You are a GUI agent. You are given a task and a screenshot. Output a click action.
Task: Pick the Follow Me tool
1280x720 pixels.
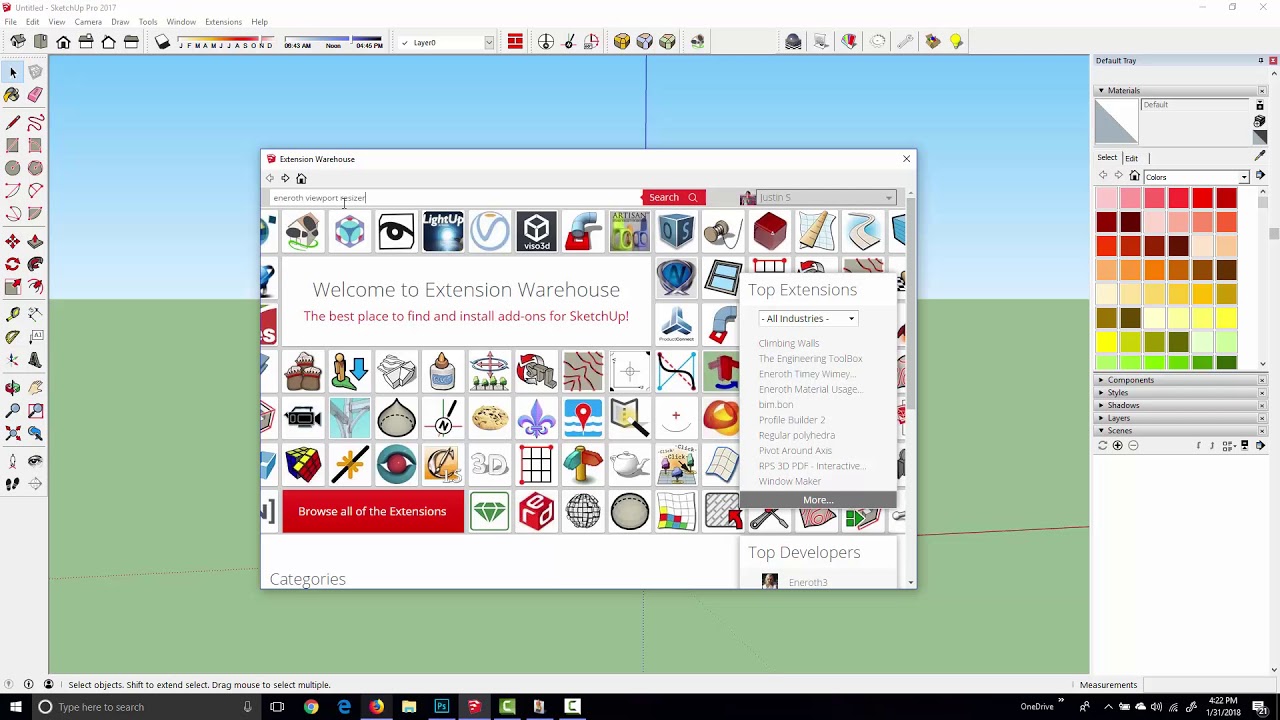[35, 264]
